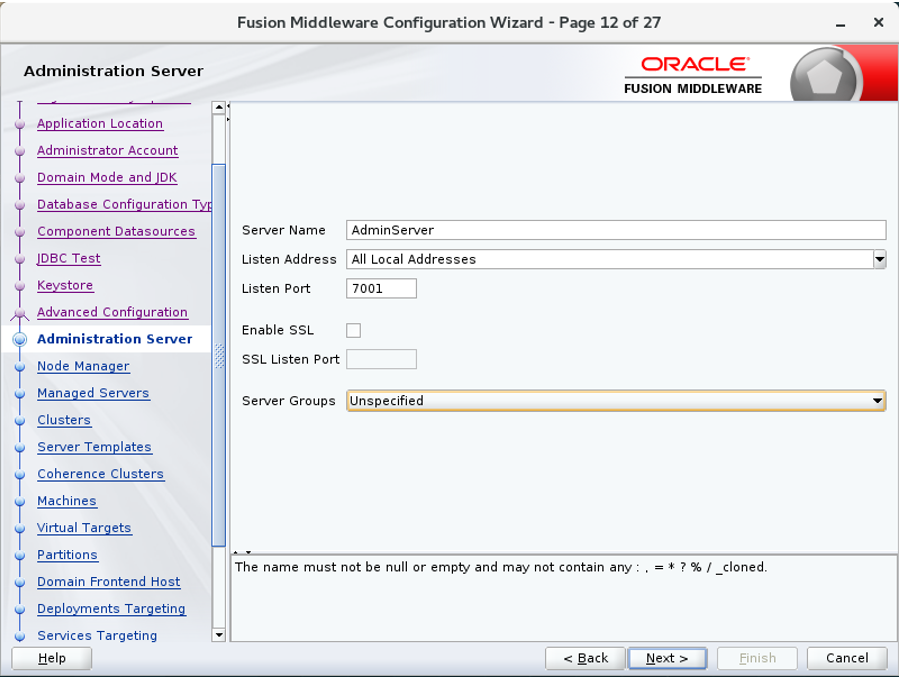Click the Machines step bullet icon
The width and height of the screenshot is (902, 682).
[x=20, y=502]
